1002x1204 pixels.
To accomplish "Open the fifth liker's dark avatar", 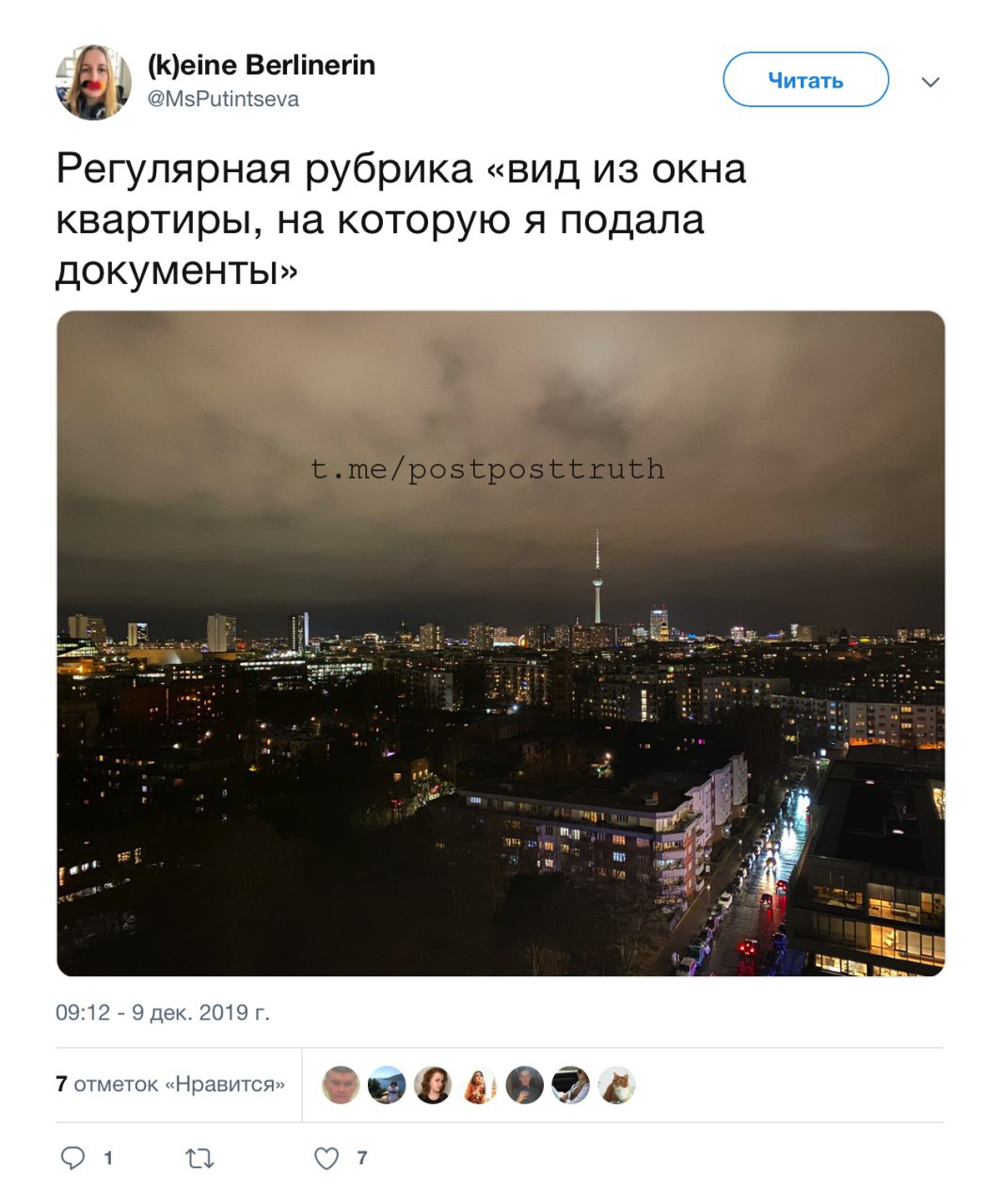I will tap(525, 1085).
